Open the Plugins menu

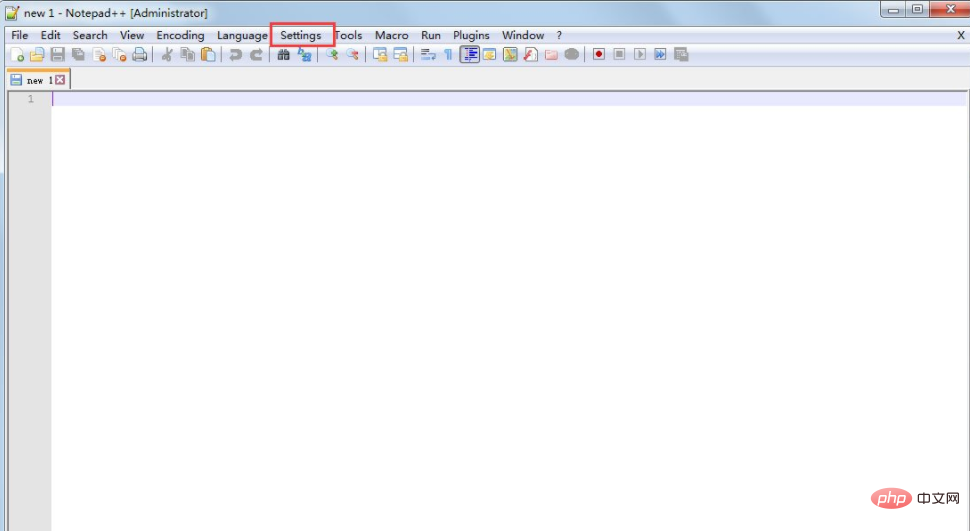(471, 35)
